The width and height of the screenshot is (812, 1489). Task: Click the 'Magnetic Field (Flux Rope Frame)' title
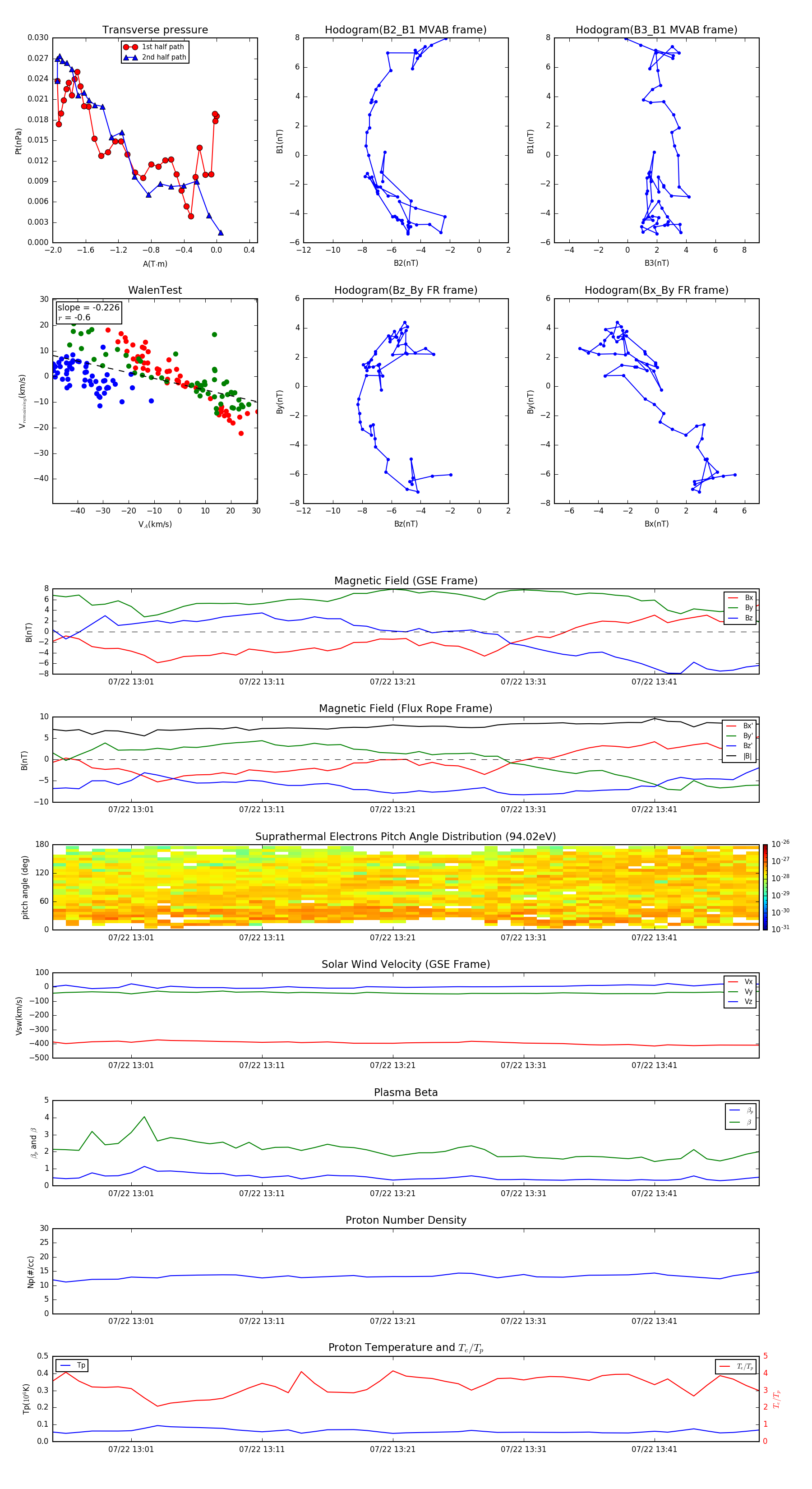tap(406, 709)
